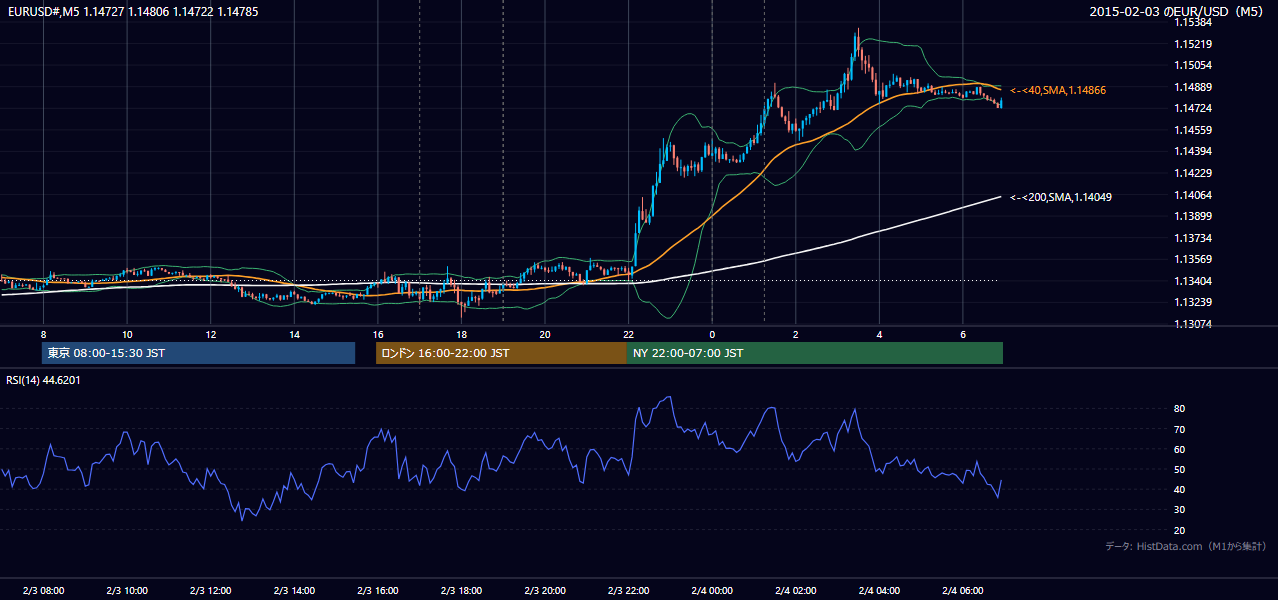Image resolution: width=1278 pixels, height=600 pixels.
Task: Click the HistData.com data source credit
Action: pos(1185,546)
